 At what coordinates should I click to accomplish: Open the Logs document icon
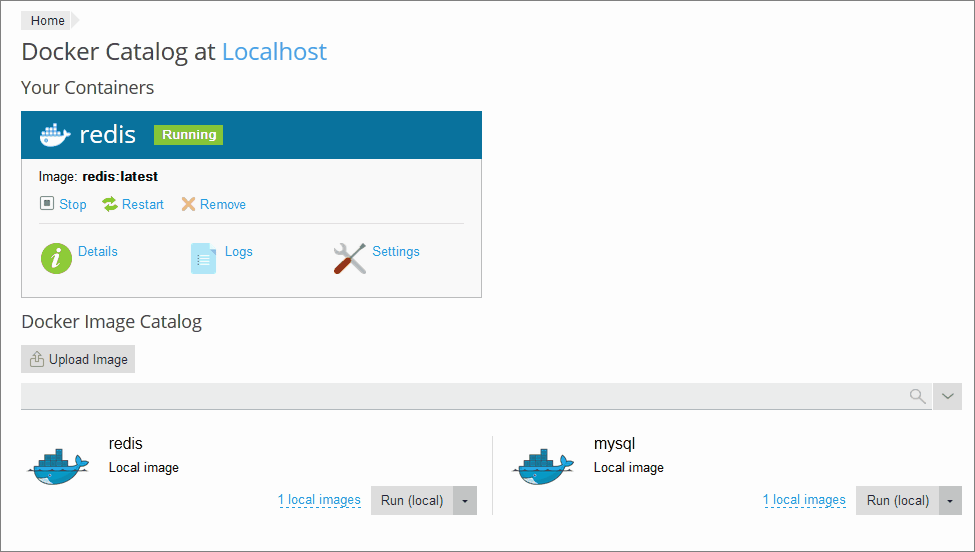point(203,257)
